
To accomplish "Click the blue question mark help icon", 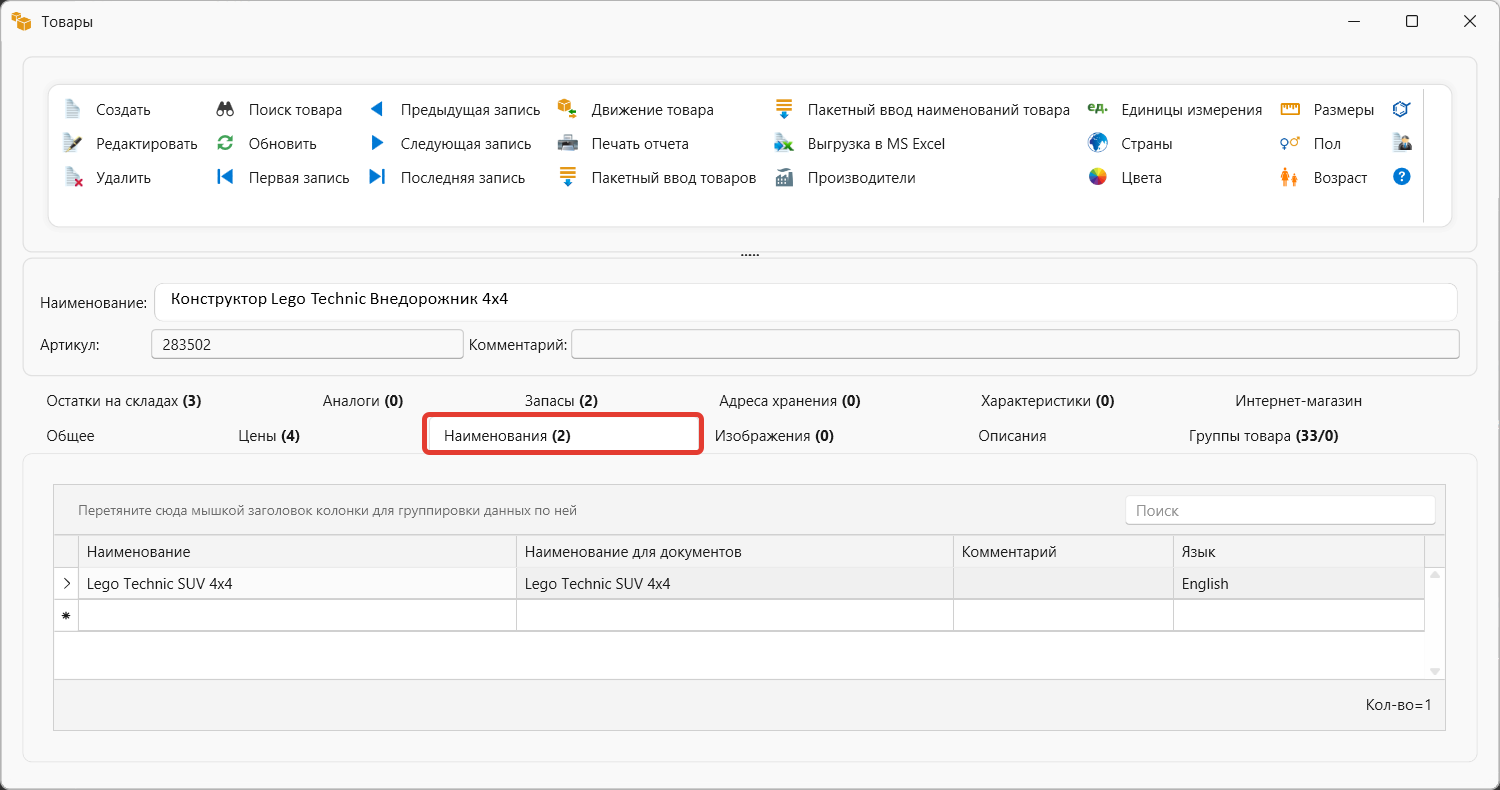I will (x=1402, y=177).
